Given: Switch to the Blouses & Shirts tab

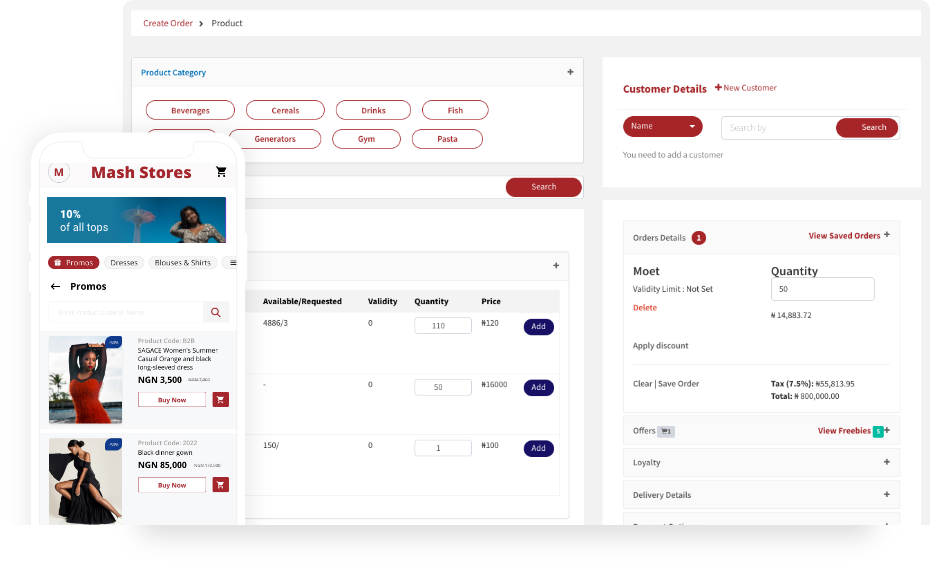Looking at the screenshot, I should 183,263.
